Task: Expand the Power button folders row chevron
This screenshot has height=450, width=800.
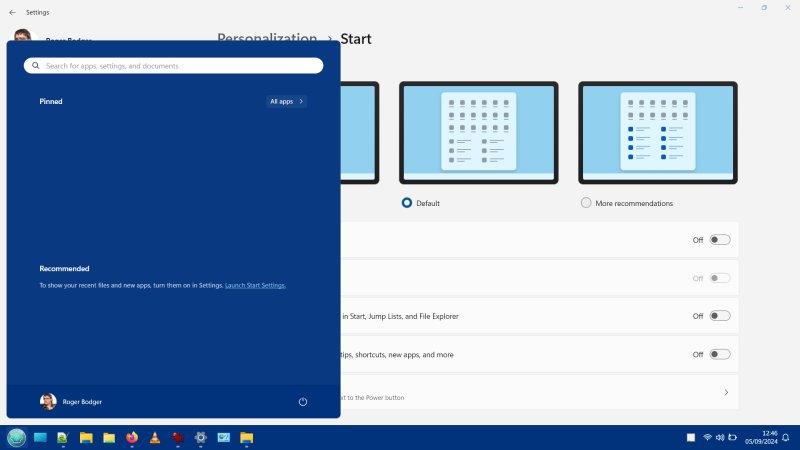Action: (726, 392)
